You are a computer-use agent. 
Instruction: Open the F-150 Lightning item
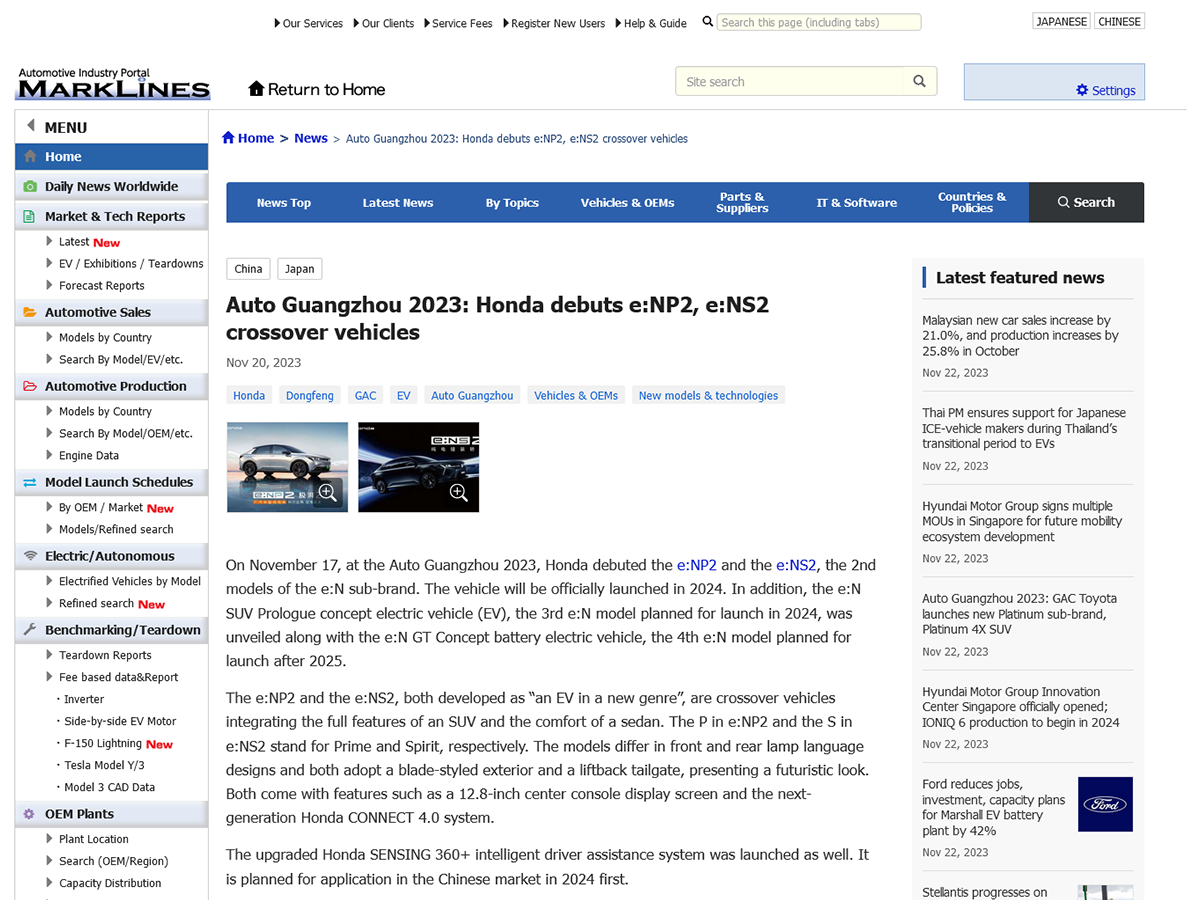tap(103, 744)
